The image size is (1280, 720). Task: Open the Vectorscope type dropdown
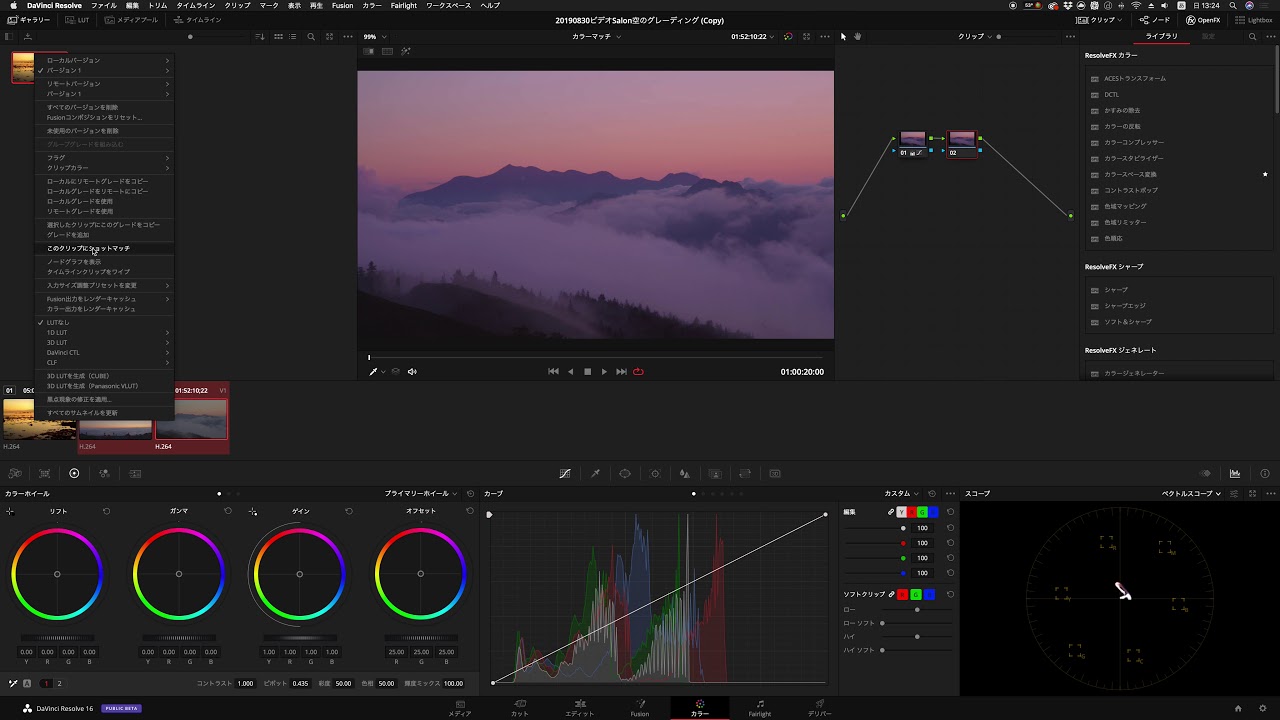pos(1191,493)
